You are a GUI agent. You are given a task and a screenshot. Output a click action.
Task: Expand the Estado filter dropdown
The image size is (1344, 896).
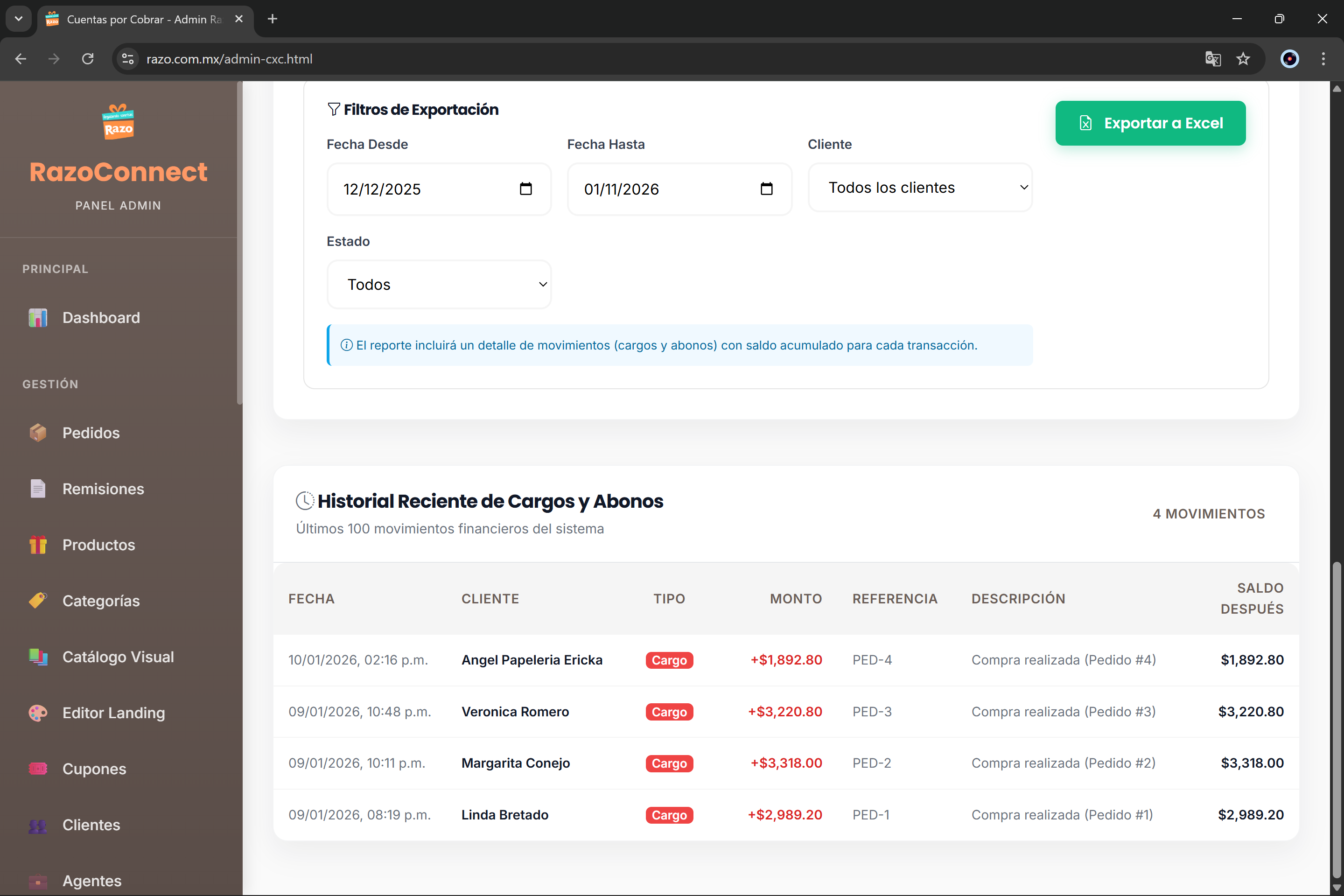coord(438,284)
